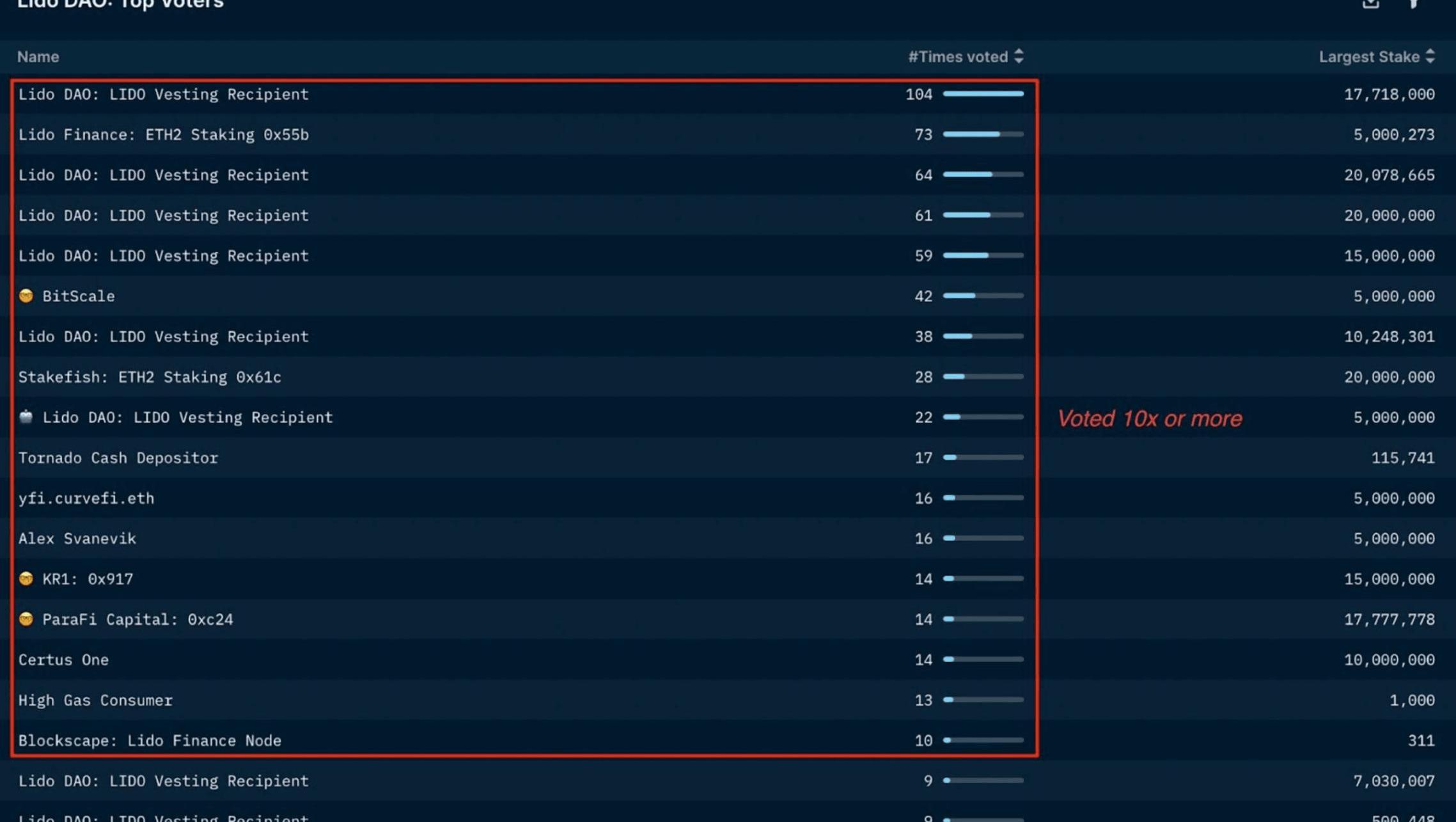Click the robot icon beside Lido DAO row 22
Image resolution: width=1456 pixels, height=822 pixels.
tap(26, 417)
